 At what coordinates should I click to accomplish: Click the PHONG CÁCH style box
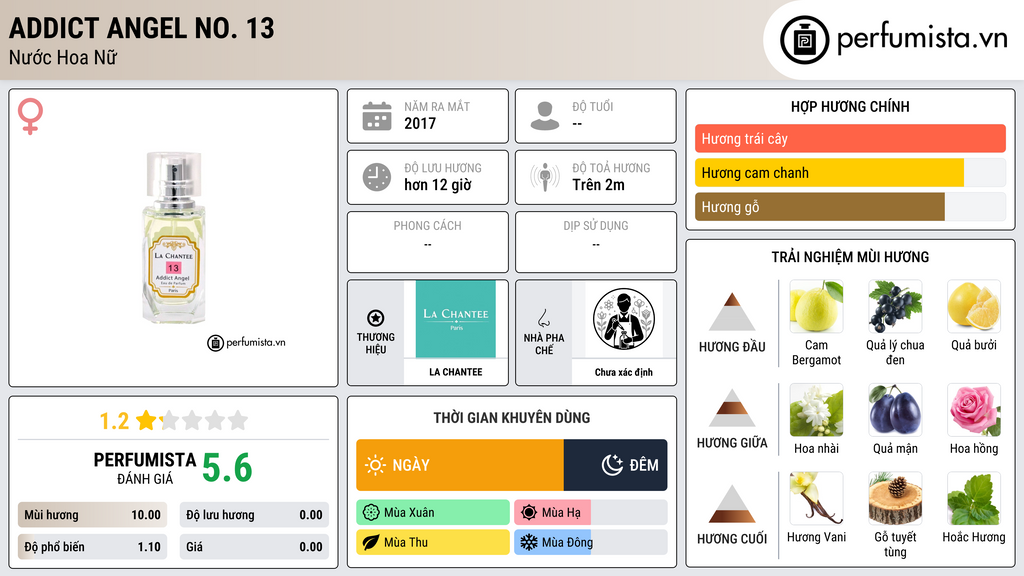click(x=428, y=242)
